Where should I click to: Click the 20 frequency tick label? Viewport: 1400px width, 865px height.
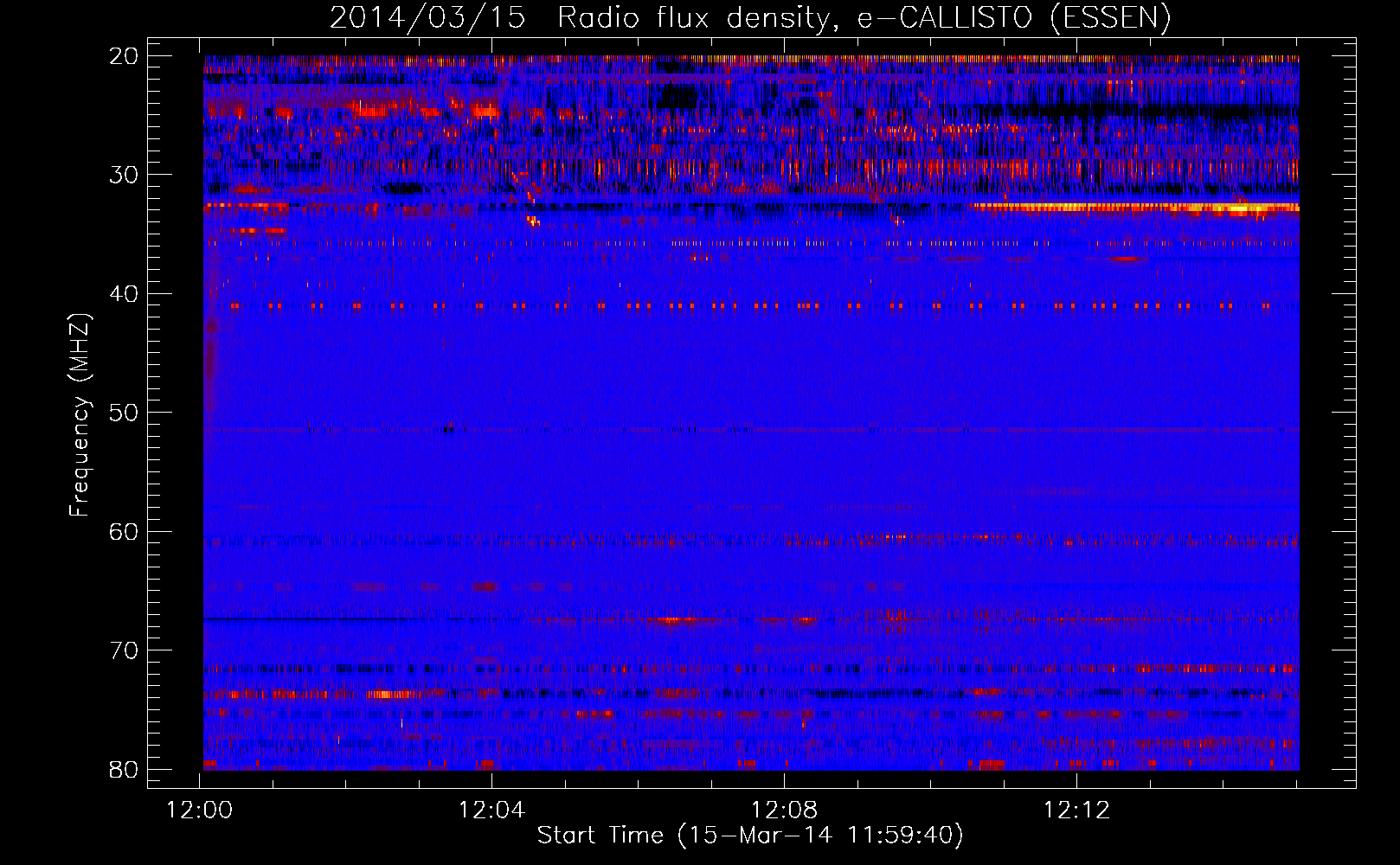coord(124,56)
